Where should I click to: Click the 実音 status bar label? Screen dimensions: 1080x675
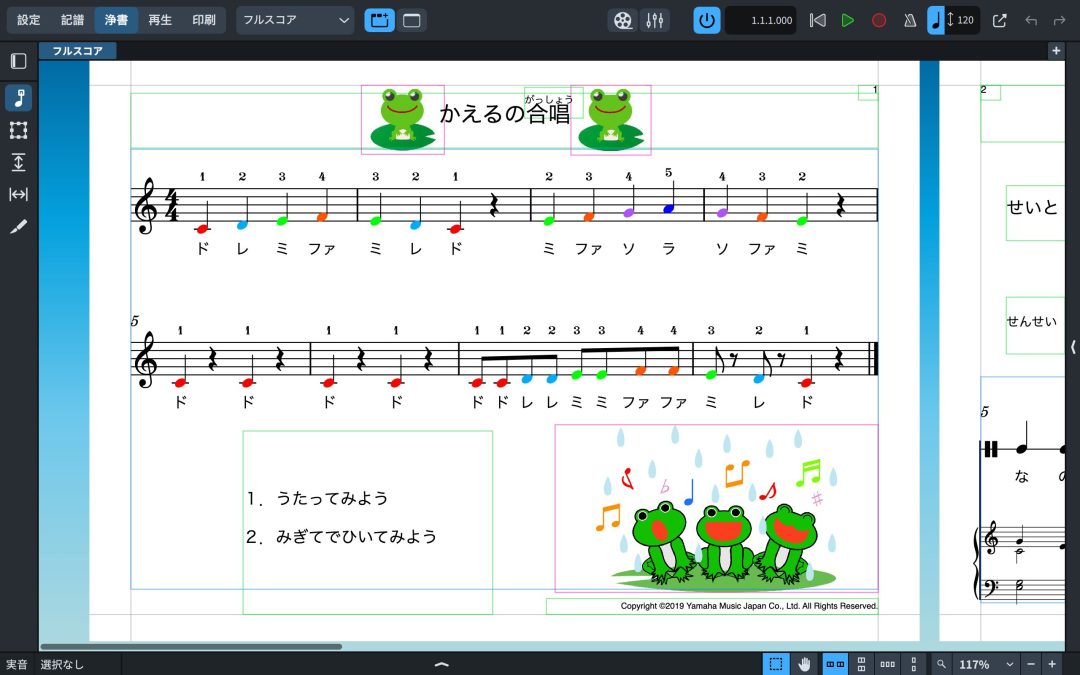point(17,665)
